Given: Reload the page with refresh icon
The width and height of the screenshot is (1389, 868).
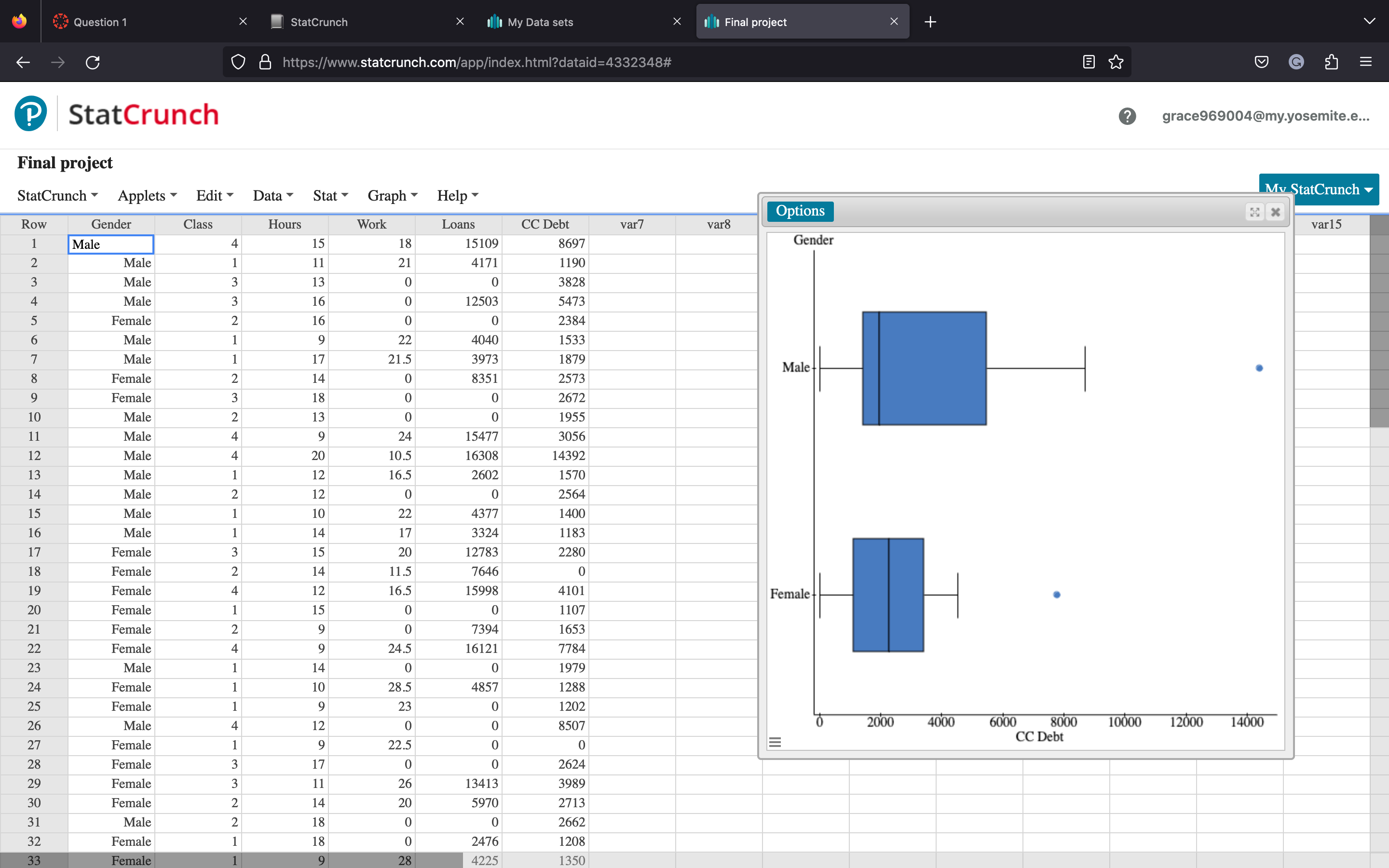Looking at the screenshot, I should 93,62.
